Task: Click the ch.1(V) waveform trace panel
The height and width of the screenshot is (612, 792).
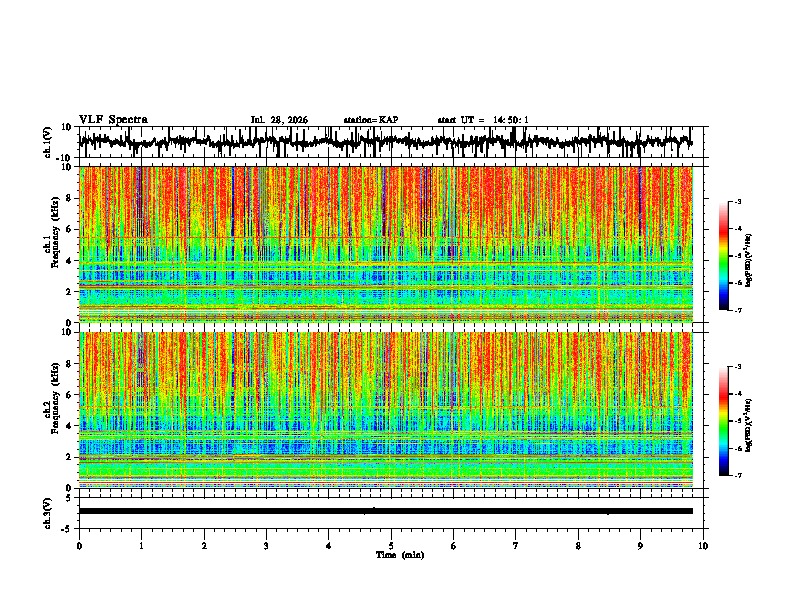Action: [x=386, y=142]
